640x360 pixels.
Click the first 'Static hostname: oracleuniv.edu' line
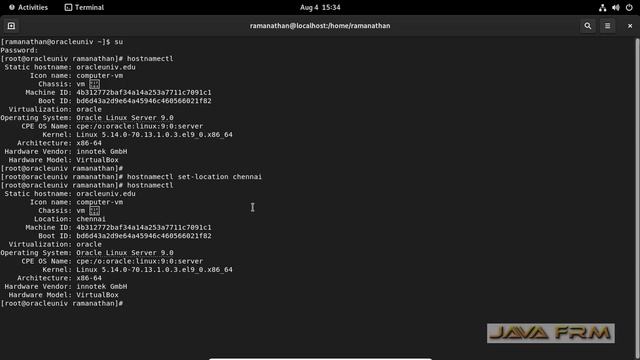70,67
